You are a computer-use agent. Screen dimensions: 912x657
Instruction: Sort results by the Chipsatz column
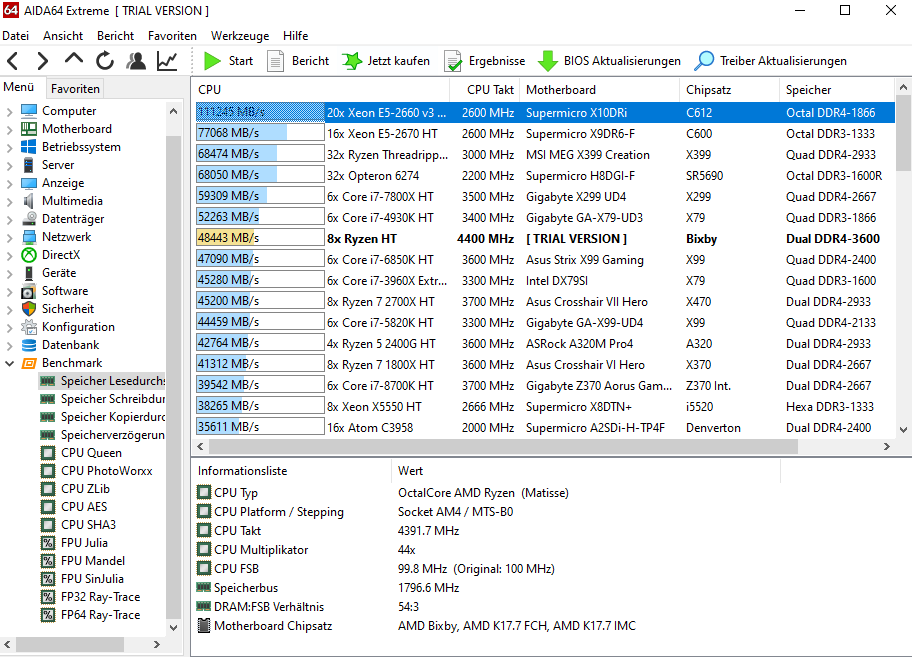pos(729,90)
